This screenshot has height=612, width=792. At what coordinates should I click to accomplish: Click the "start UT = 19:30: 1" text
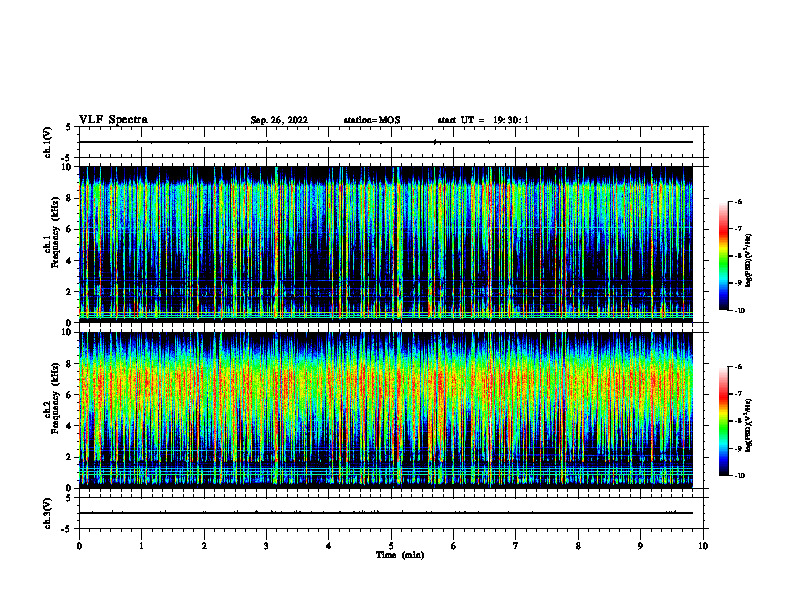(x=483, y=120)
